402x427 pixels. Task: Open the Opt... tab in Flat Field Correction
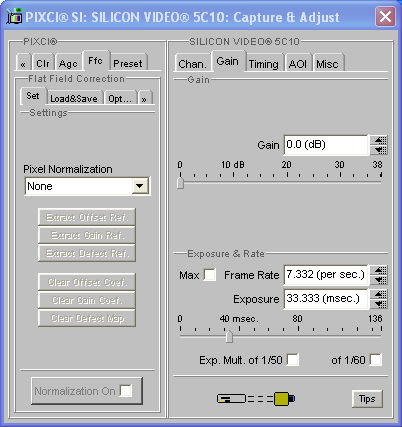tap(121, 98)
